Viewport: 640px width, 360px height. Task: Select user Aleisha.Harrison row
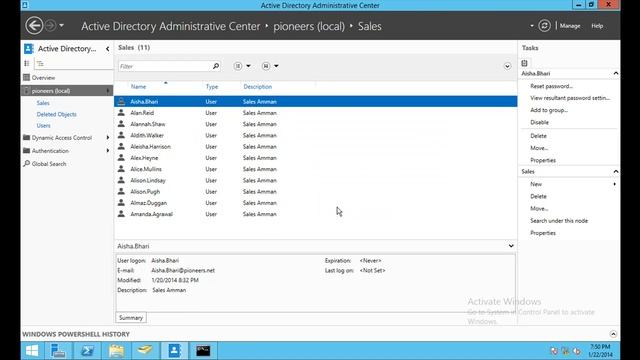[316, 147]
